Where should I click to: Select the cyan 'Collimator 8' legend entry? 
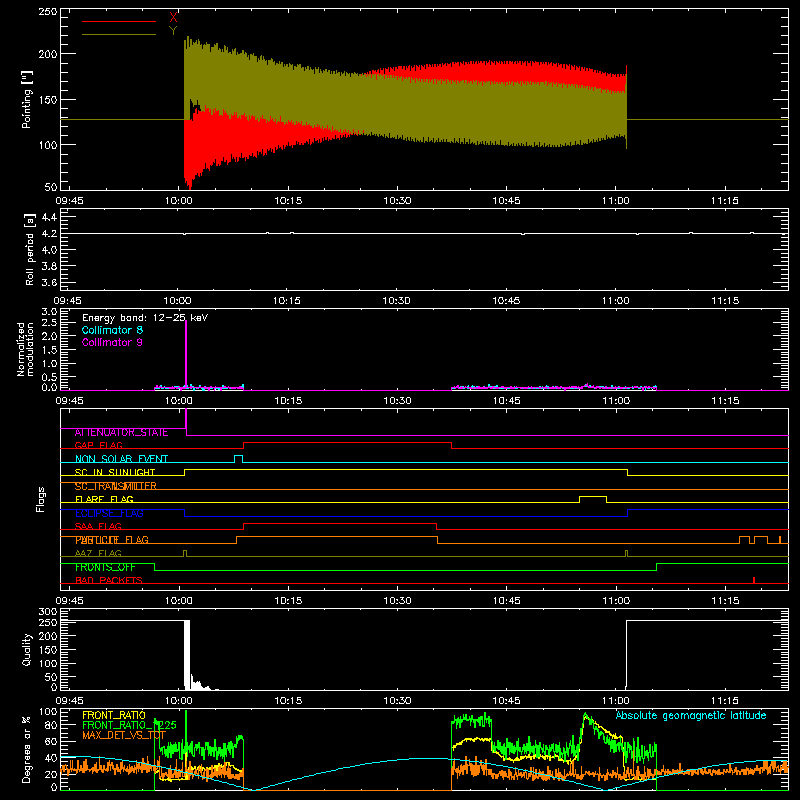click(x=112, y=330)
